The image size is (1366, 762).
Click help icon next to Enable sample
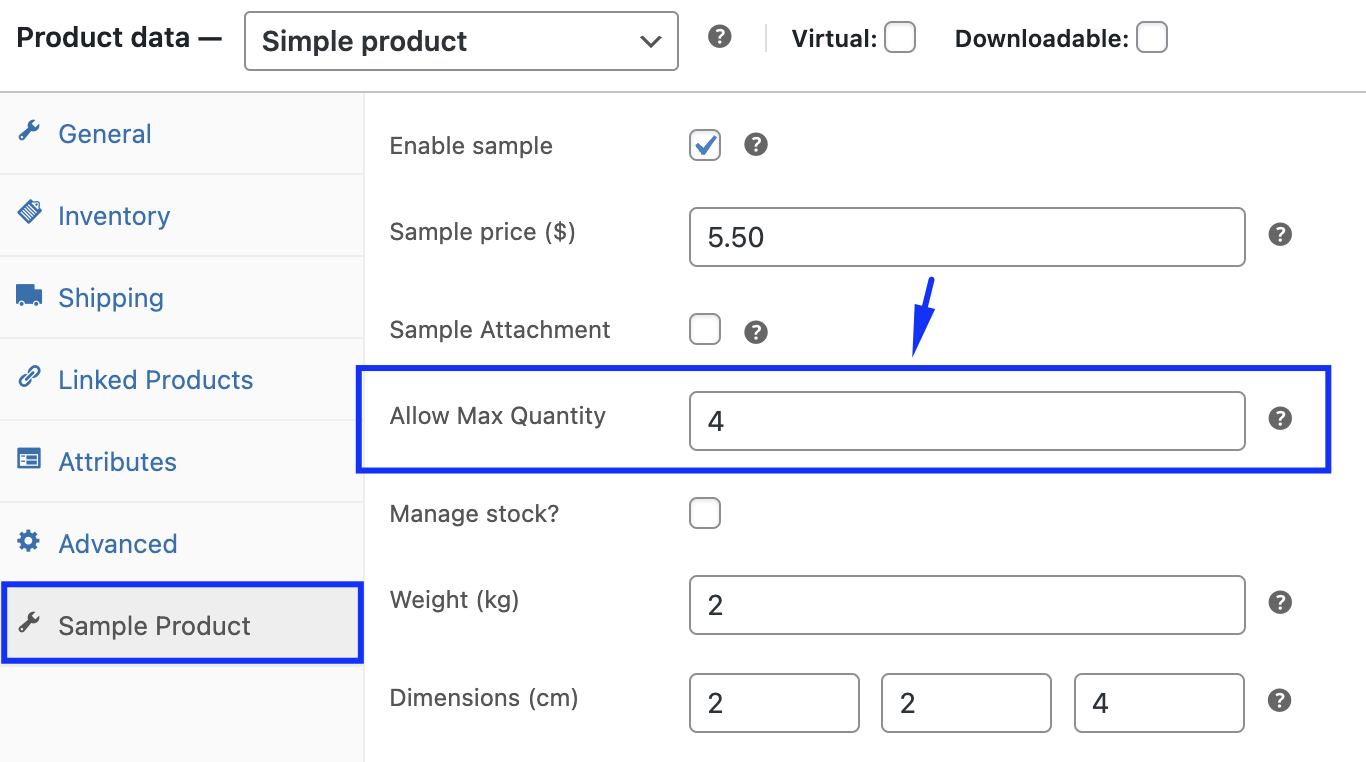tap(756, 145)
